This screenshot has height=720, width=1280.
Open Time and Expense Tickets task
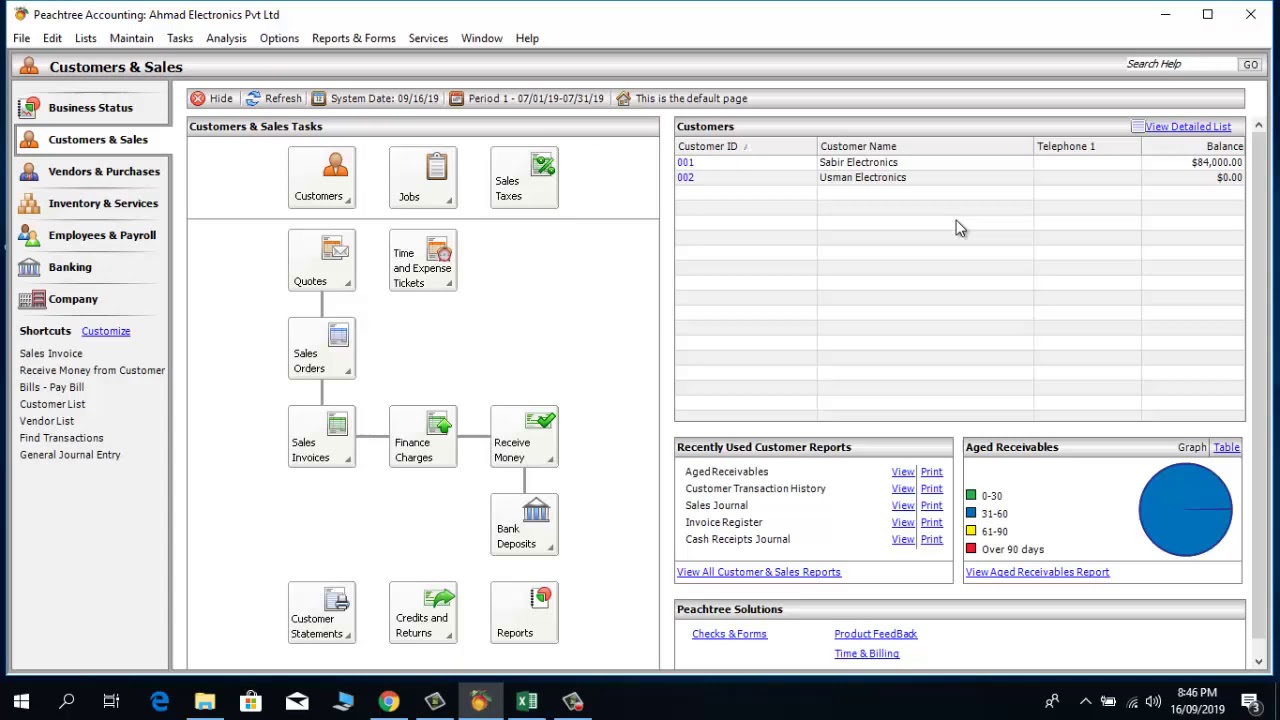click(422, 260)
